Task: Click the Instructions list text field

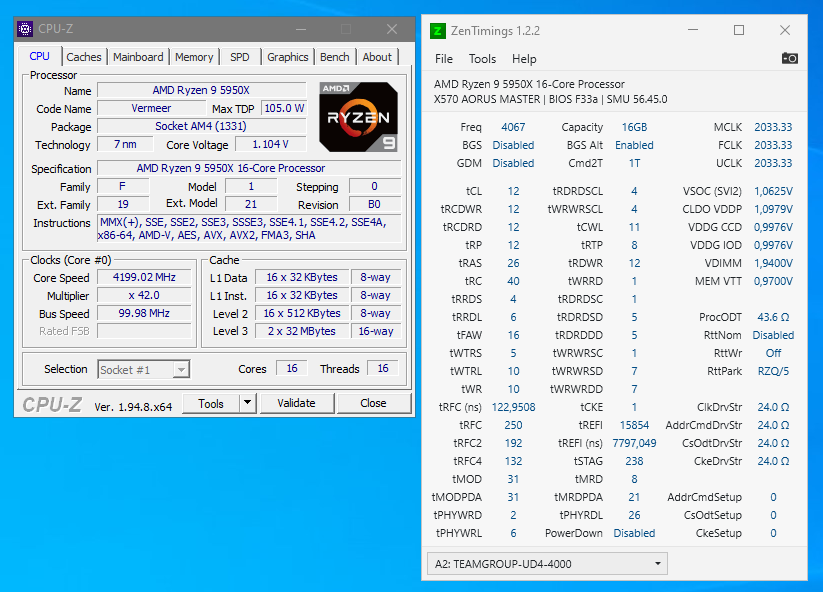Action: point(249,228)
